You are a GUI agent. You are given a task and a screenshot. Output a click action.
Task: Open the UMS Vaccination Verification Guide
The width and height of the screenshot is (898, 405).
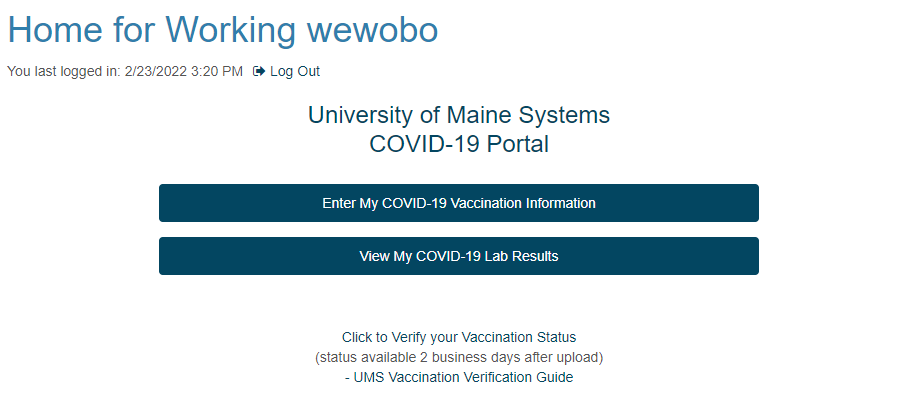tap(463, 378)
